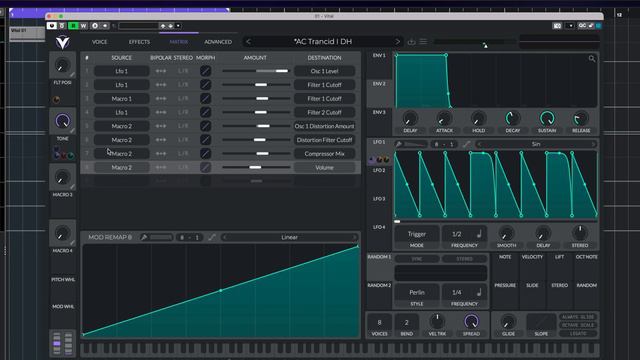
Task: Toggle stereo L/R for row 7
Action: click(x=183, y=153)
